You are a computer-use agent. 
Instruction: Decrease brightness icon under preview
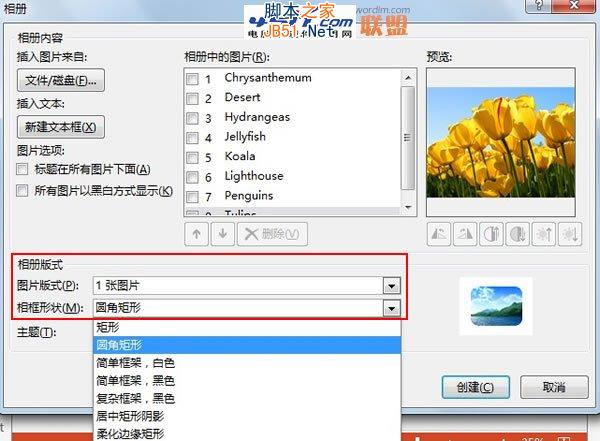[570, 234]
